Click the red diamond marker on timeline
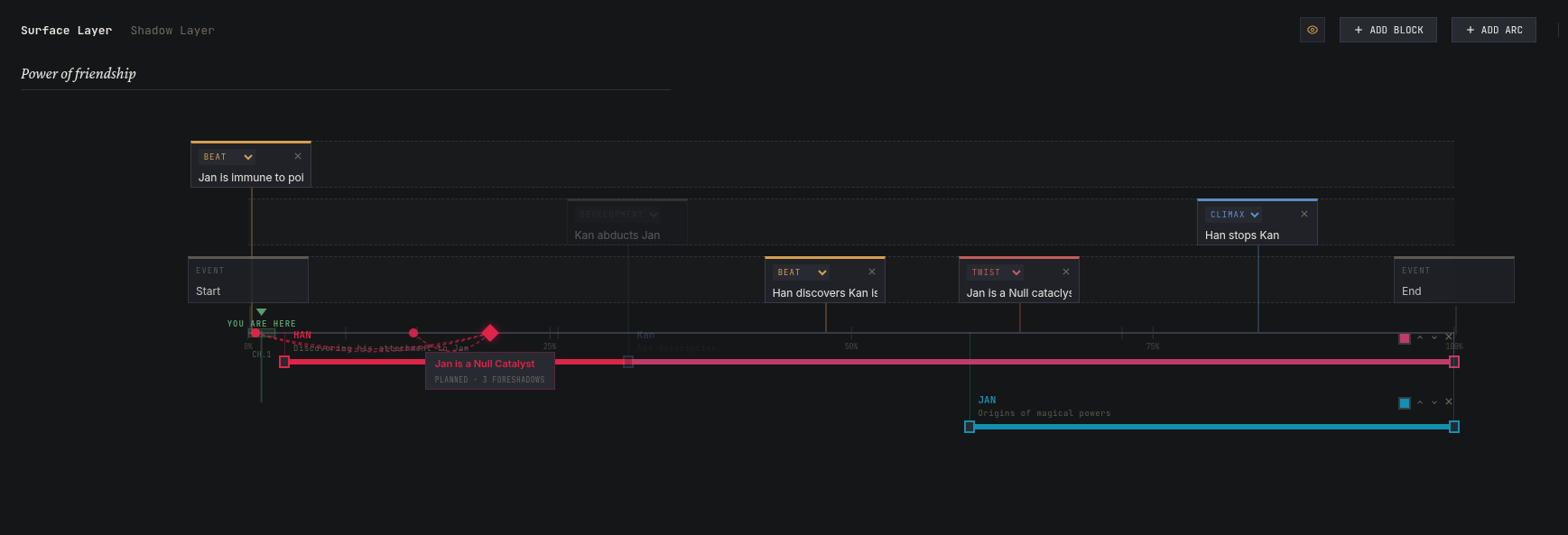1568x535 pixels. click(490, 333)
